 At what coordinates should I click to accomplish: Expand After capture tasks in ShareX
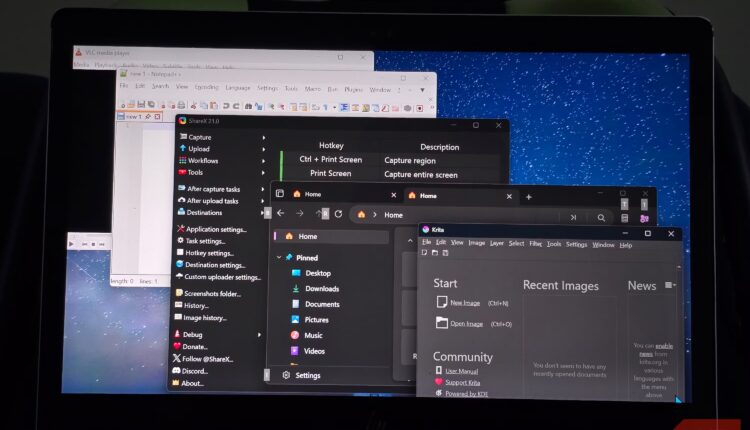pos(221,189)
